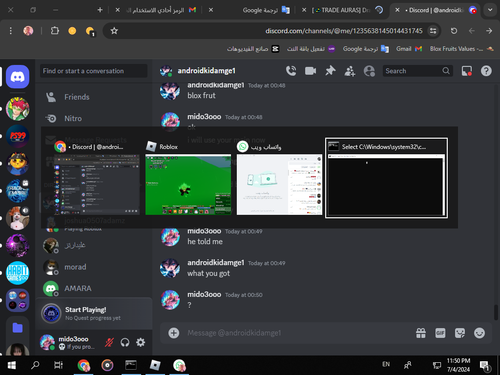Open the Chrome extensions puzzle icon
Image resolution: width=500 pixels, height=375 pixels.
click(x=55, y=31)
